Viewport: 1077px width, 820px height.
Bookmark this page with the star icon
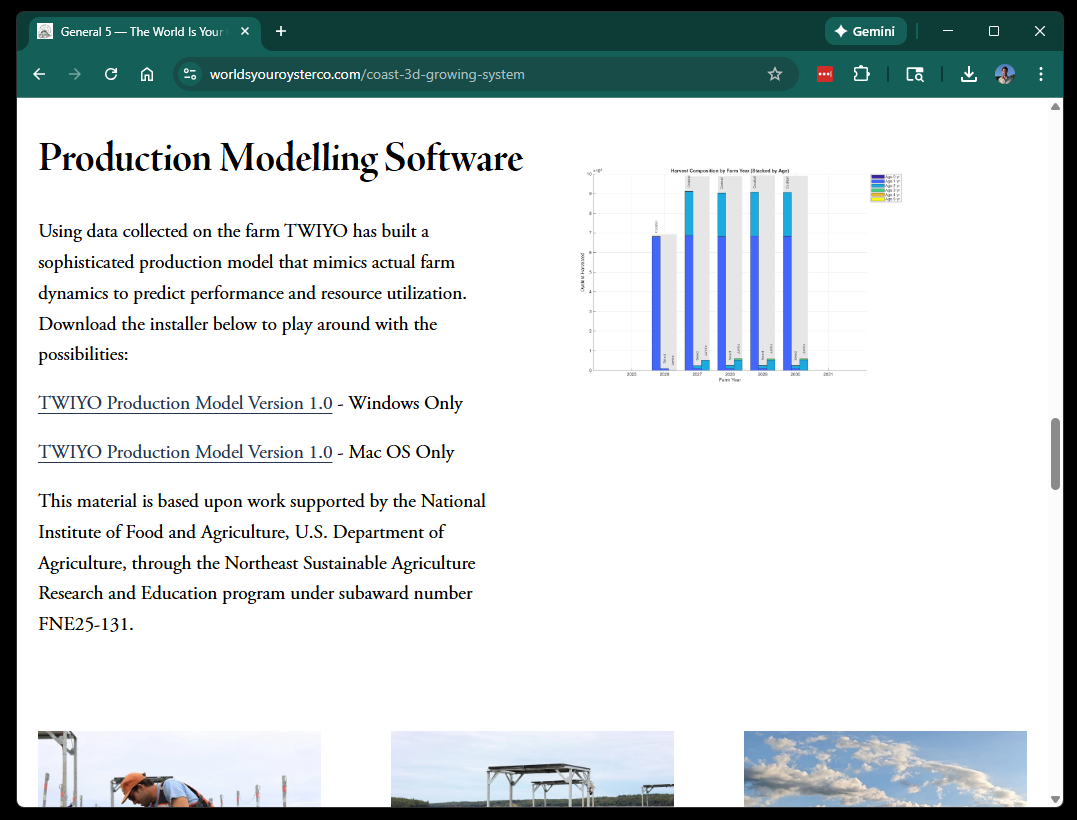click(774, 74)
